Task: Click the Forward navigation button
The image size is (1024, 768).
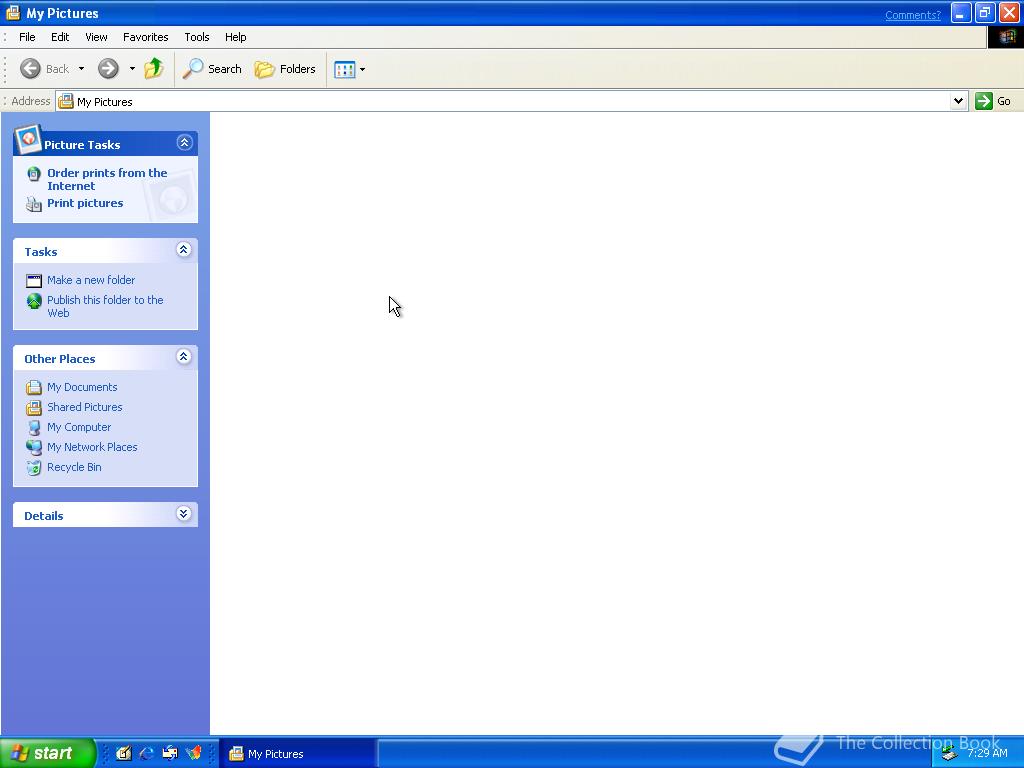Action: pyautogui.click(x=108, y=69)
